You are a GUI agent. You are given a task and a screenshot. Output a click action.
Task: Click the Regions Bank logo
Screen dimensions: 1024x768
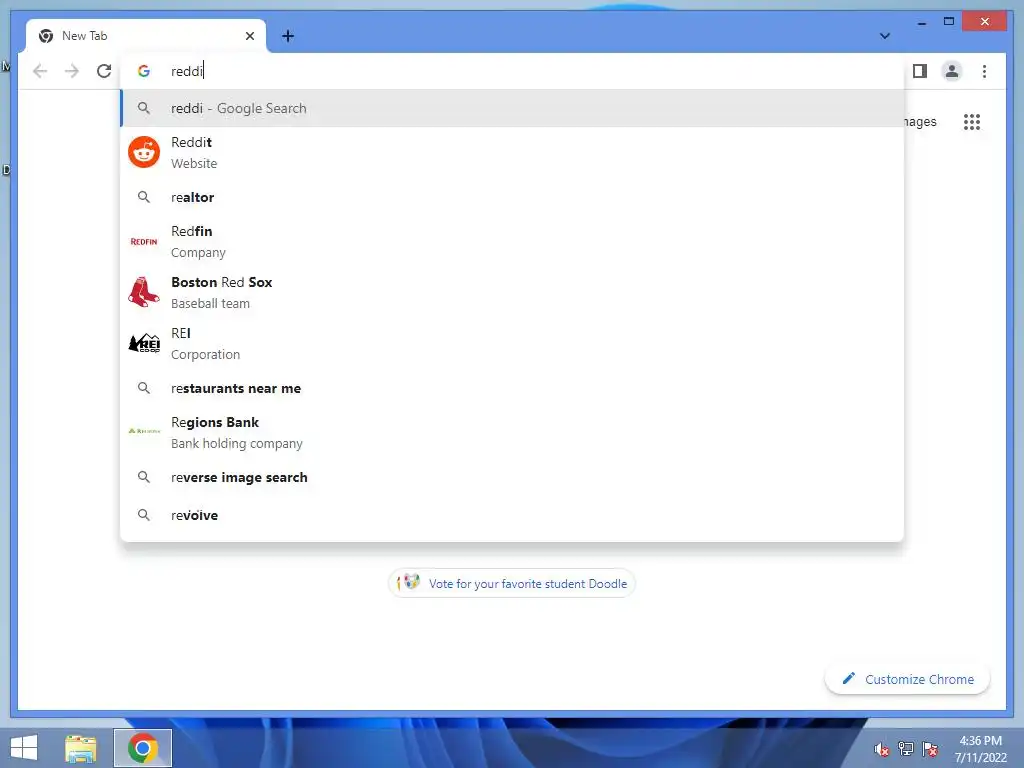point(144,431)
